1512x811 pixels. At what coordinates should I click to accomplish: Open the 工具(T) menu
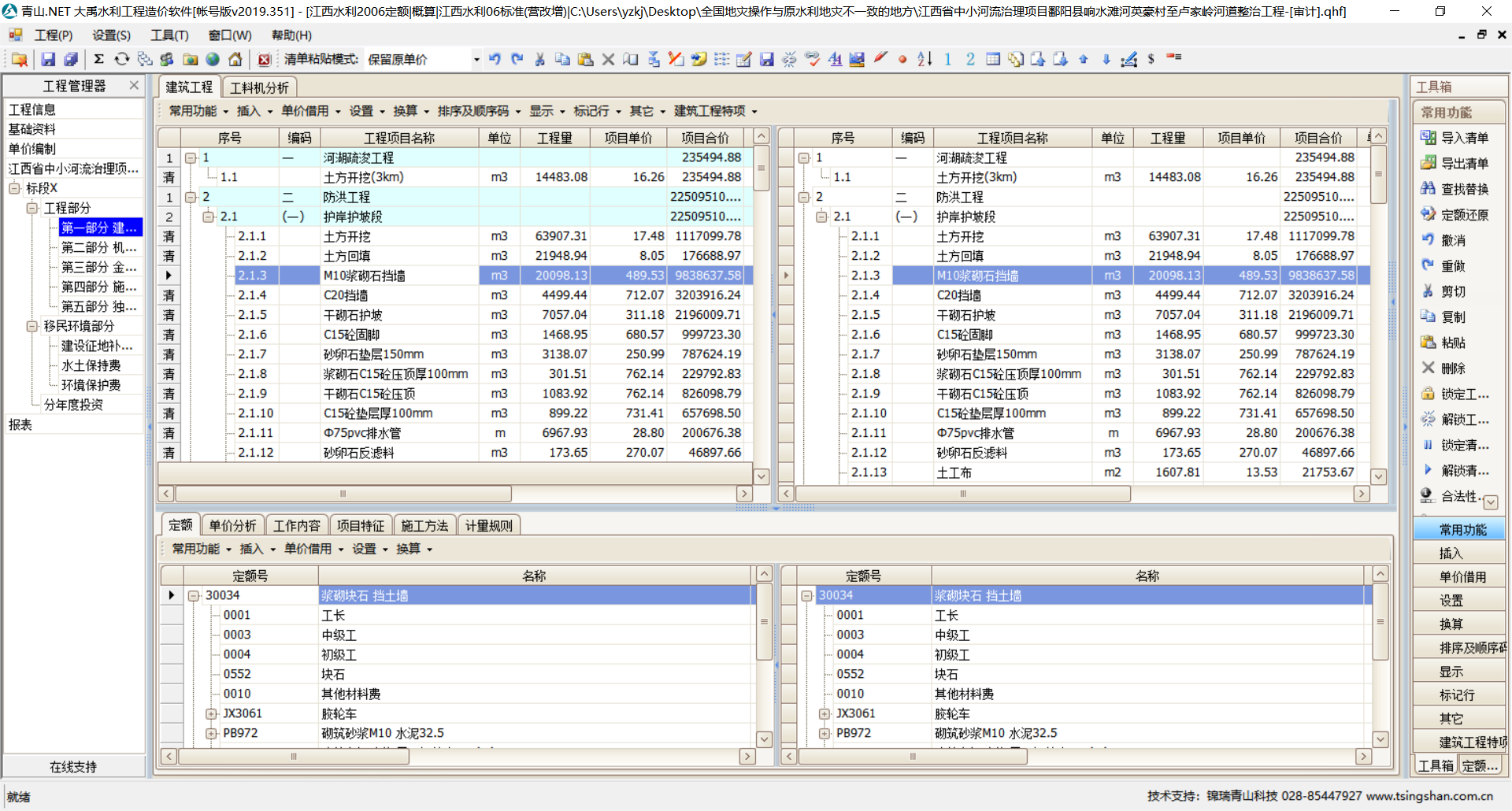[x=169, y=35]
